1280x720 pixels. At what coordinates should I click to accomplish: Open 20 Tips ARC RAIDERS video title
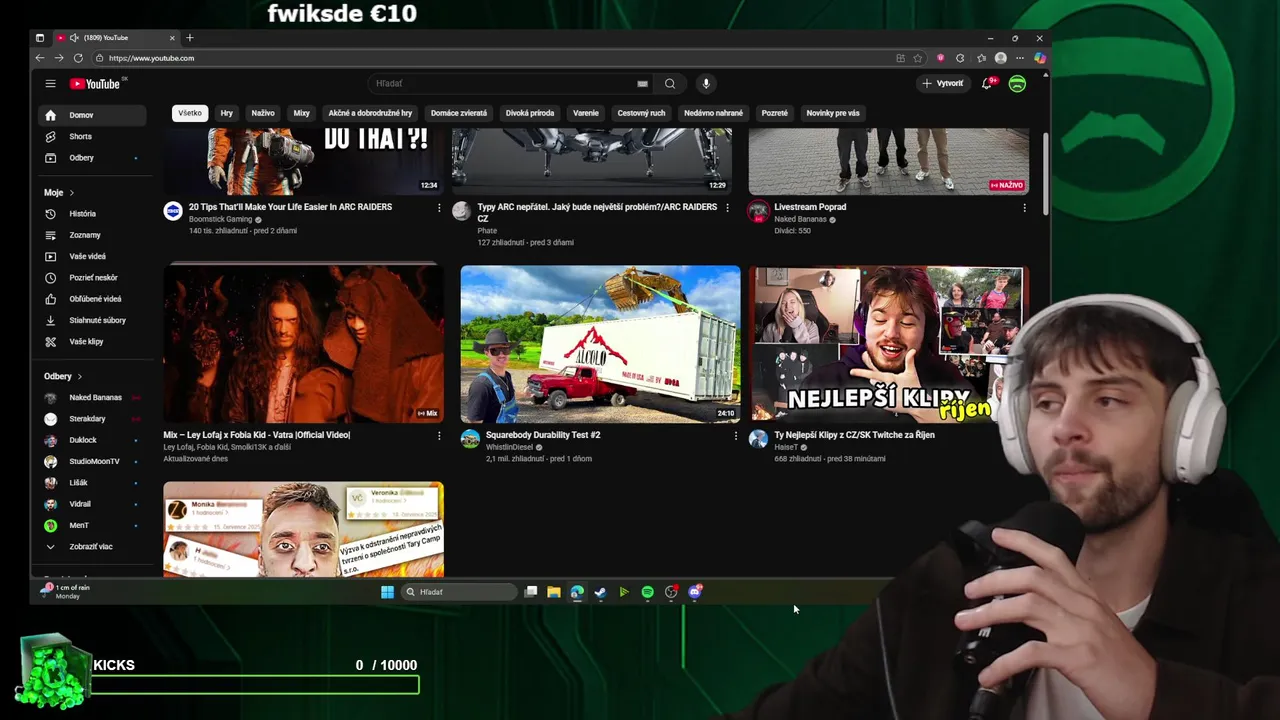click(290, 207)
